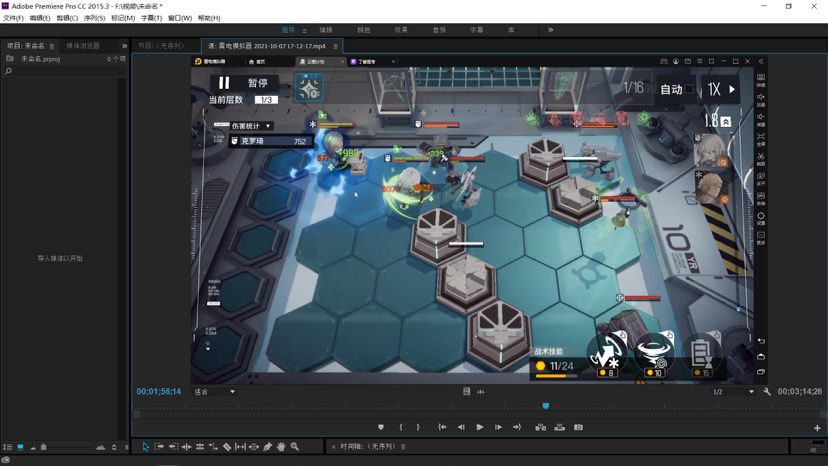Open the 文件(F) menu
Screen dimensions: 828x466
click(x=13, y=18)
